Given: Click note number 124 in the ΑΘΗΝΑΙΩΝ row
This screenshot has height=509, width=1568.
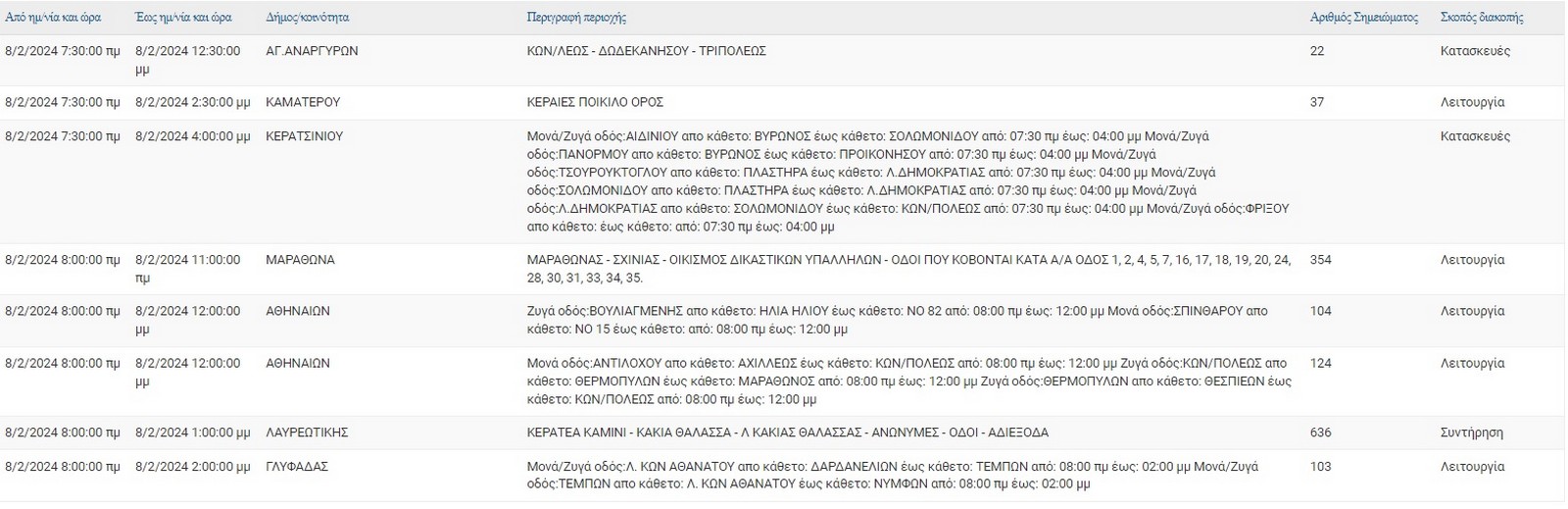Looking at the screenshot, I should click(x=1320, y=363).
